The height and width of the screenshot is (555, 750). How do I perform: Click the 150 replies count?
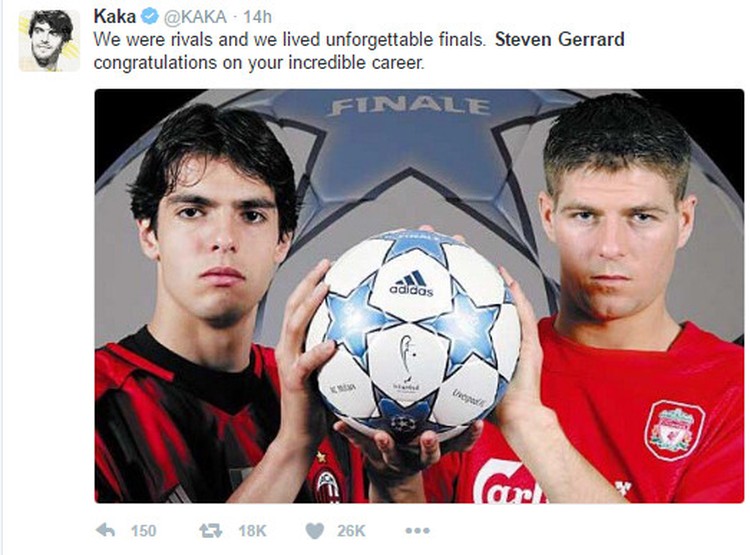point(143,531)
